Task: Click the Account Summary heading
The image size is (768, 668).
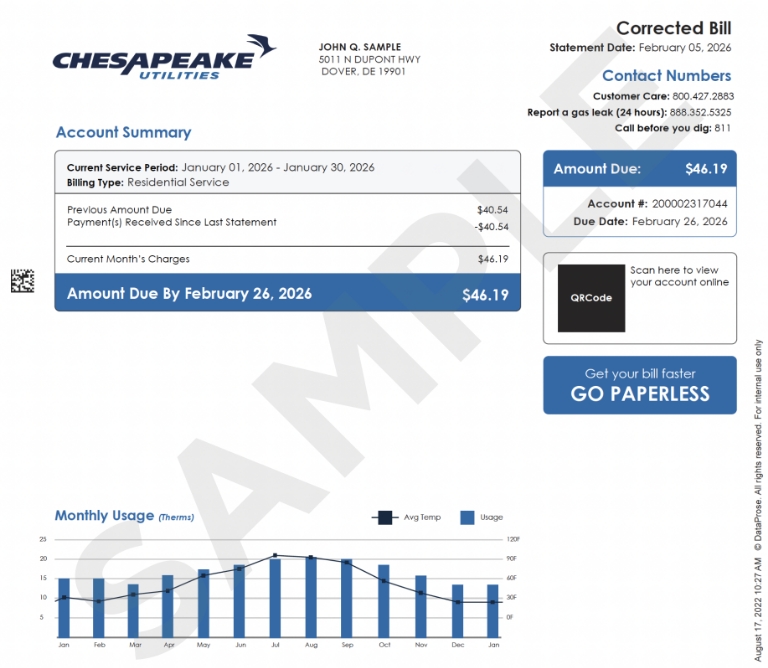Action: click(123, 132)
